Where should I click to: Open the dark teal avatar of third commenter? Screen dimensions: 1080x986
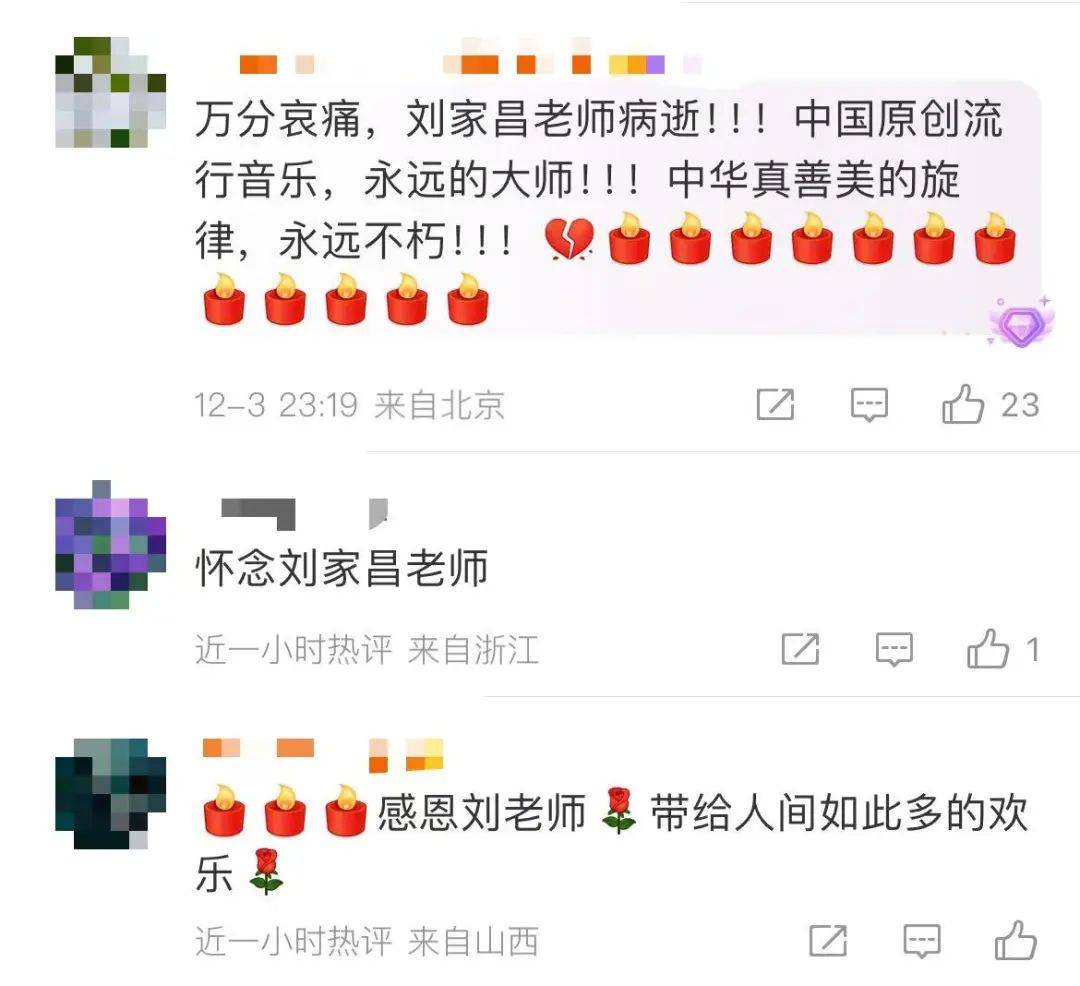(x=110, y=793)
